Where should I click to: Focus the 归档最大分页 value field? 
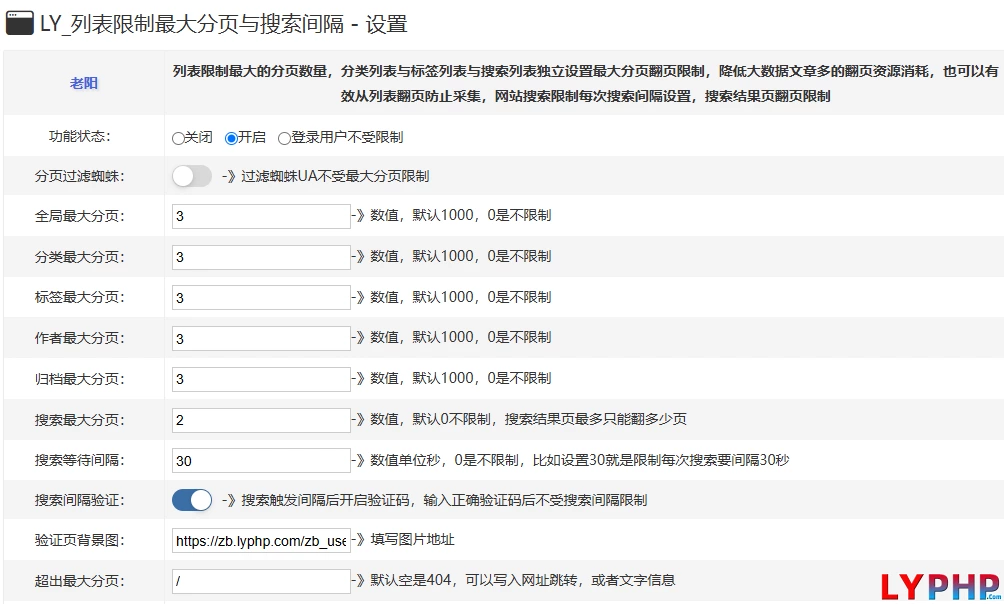261,379
